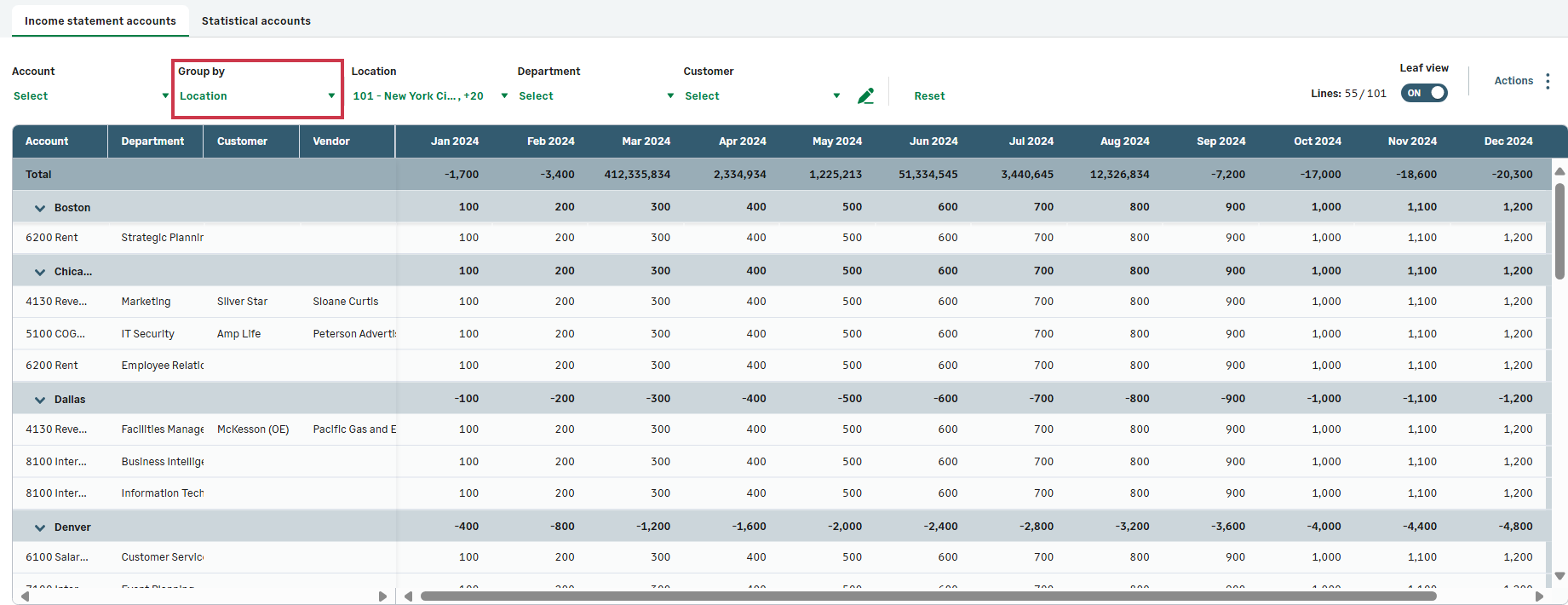Click the right arrow of the accounts panel scrollbar
Image resolution: width=1568 pixels, height=605 pixels.
pyautogui.click(x=382, y=596)
